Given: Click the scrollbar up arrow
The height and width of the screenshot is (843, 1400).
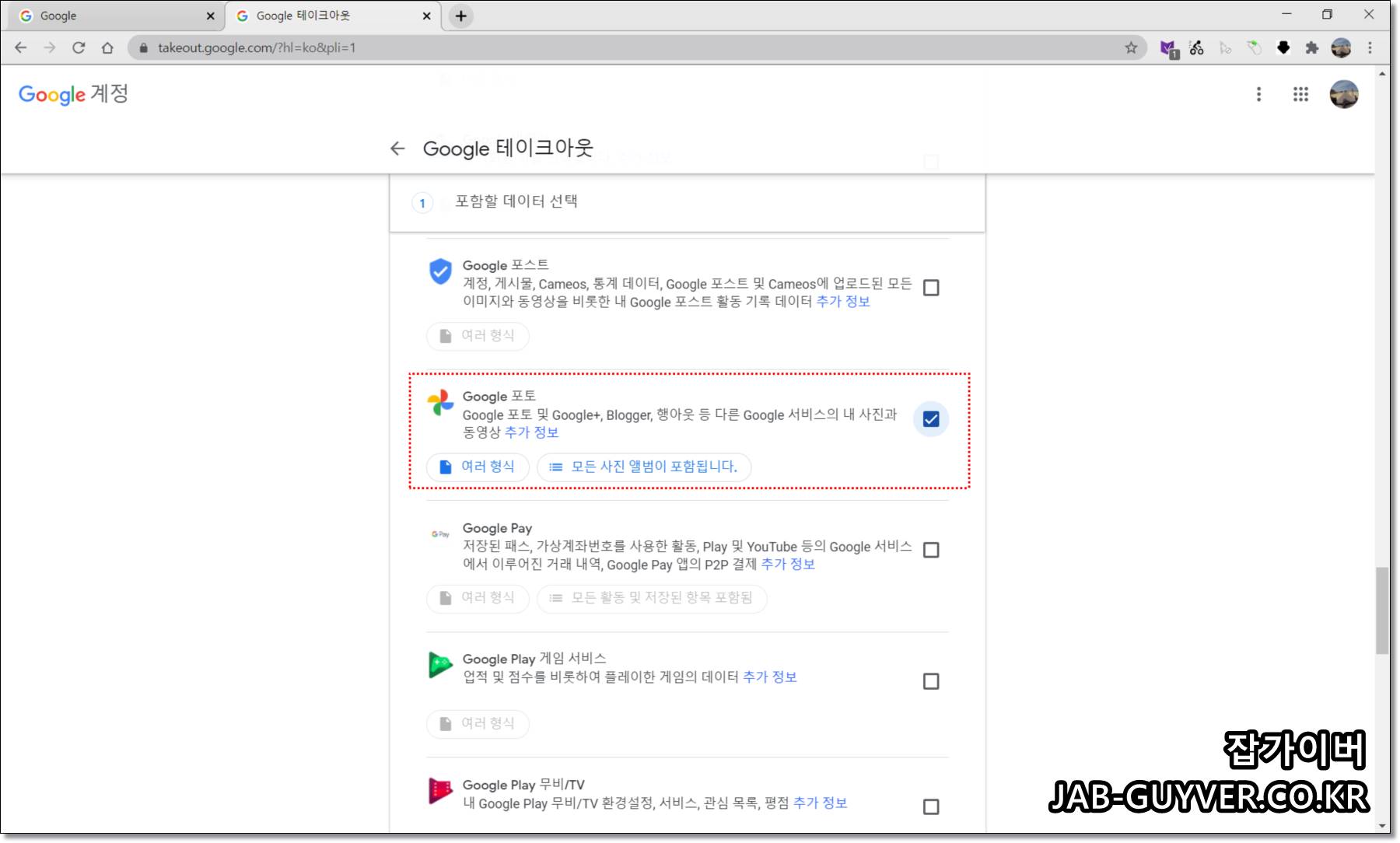Looking at the screenshot, I should [x=1382, y=74].
